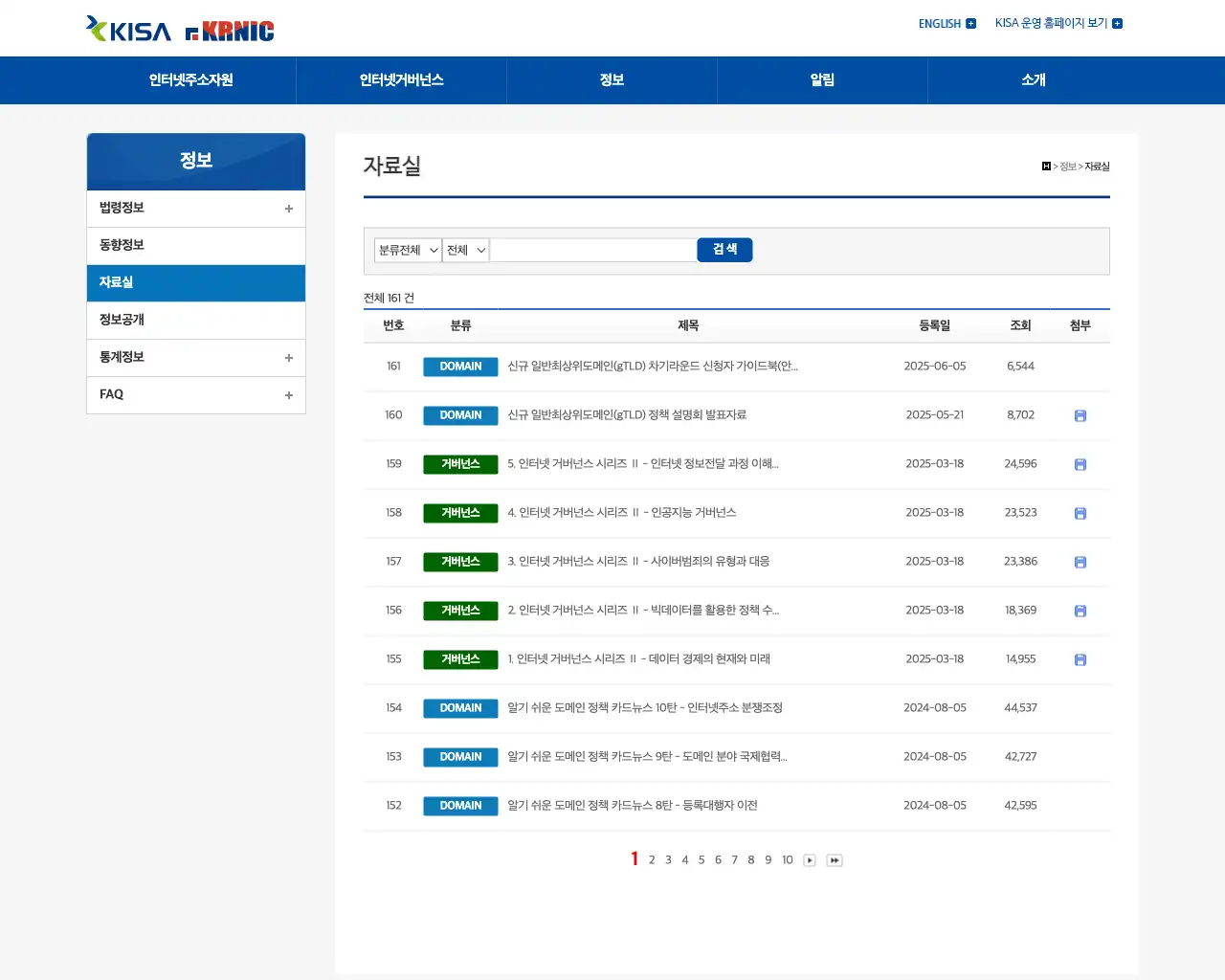Open 전체 search field dropdown
The image size is (1225, 980).
466,250
